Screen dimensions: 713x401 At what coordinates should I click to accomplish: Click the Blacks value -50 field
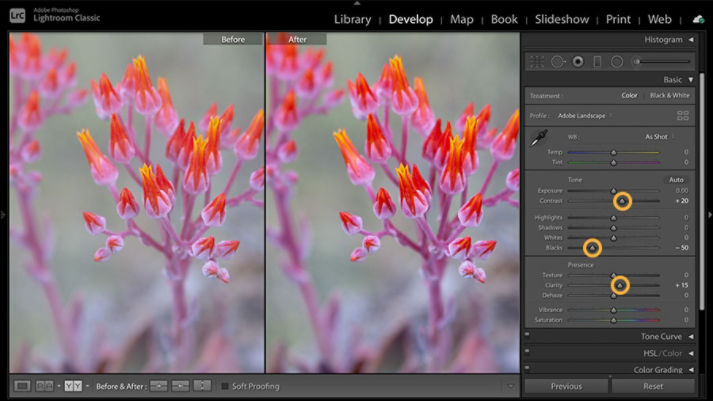682,248
